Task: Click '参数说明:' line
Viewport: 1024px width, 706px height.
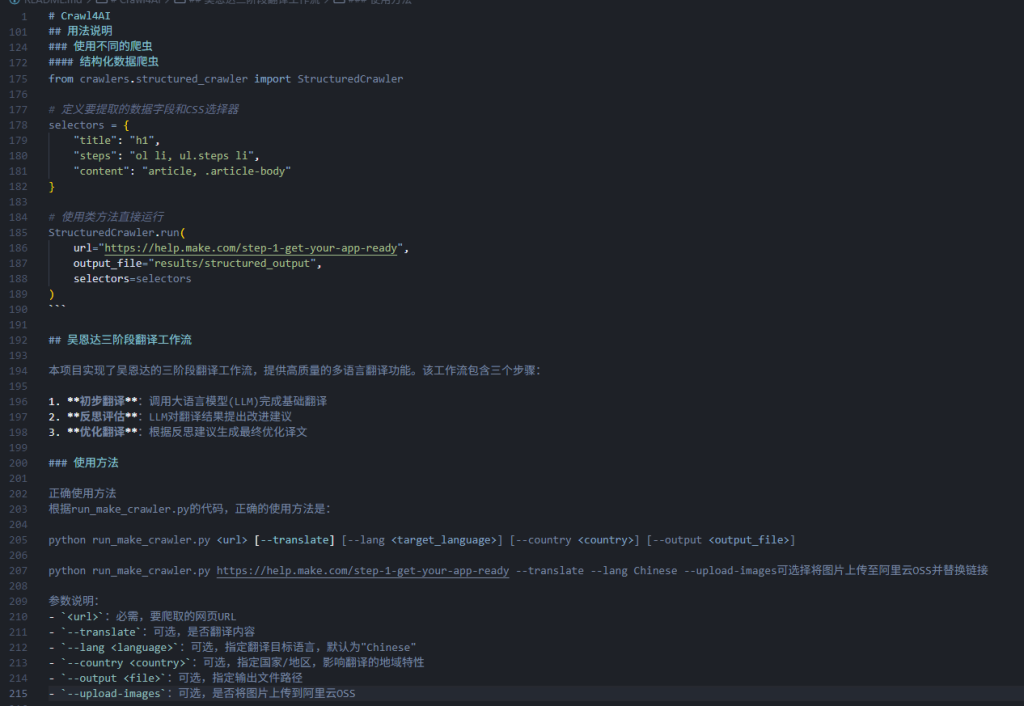Action: point(73,602)
